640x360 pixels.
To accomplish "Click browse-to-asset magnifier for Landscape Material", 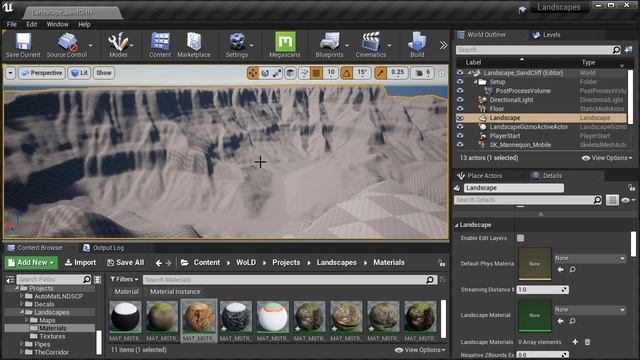I will click(x=572, y=321).
